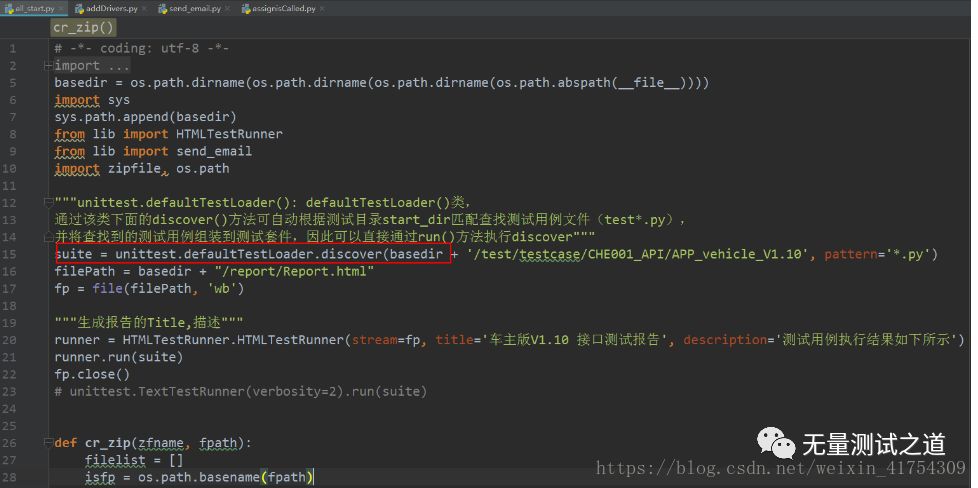Close the send_email.py tab
The height and width of the screenshot is (488, 978).
227,9
